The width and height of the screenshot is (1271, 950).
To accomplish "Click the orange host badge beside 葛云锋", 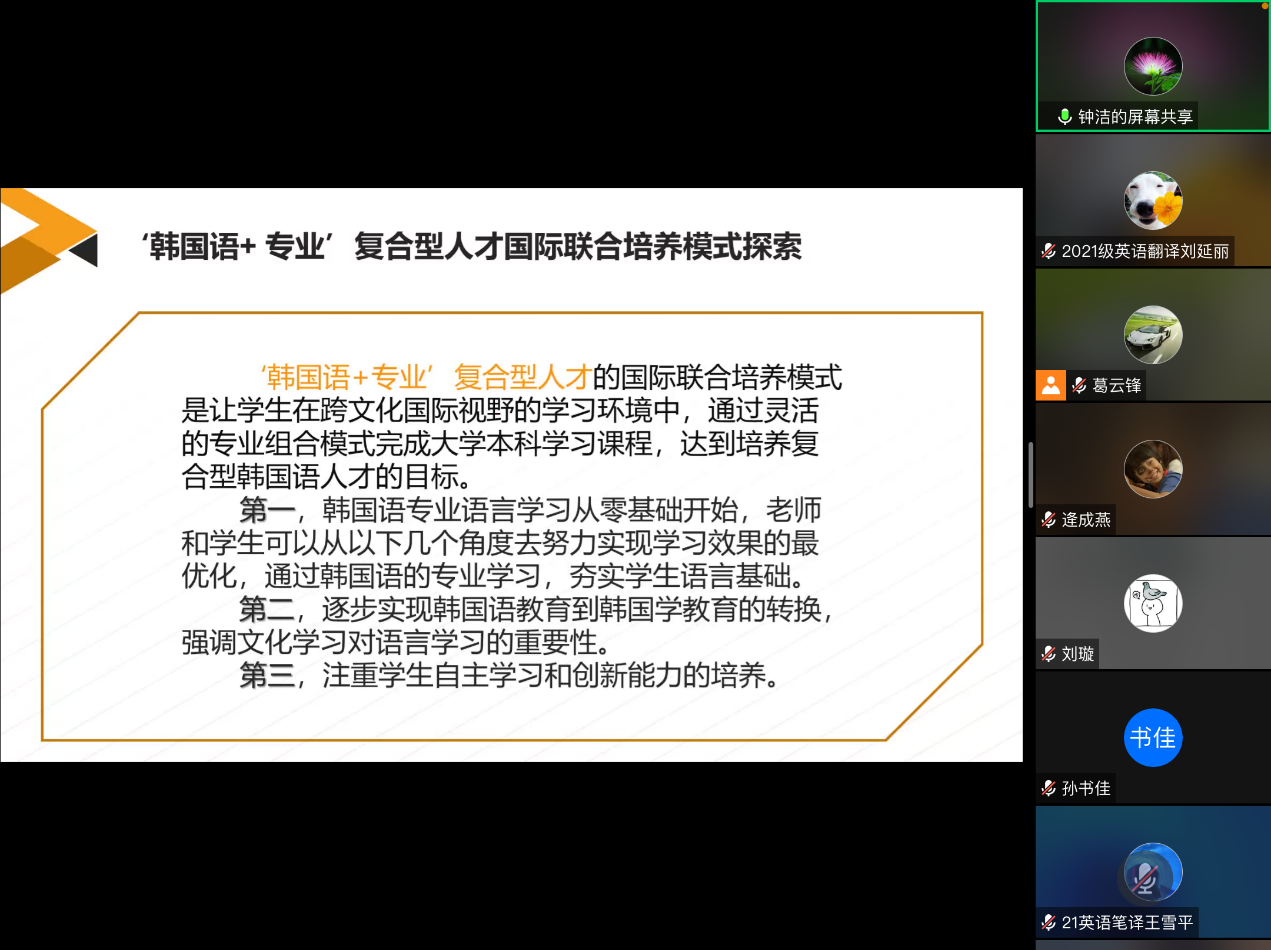I will [x=1050, y=386].
